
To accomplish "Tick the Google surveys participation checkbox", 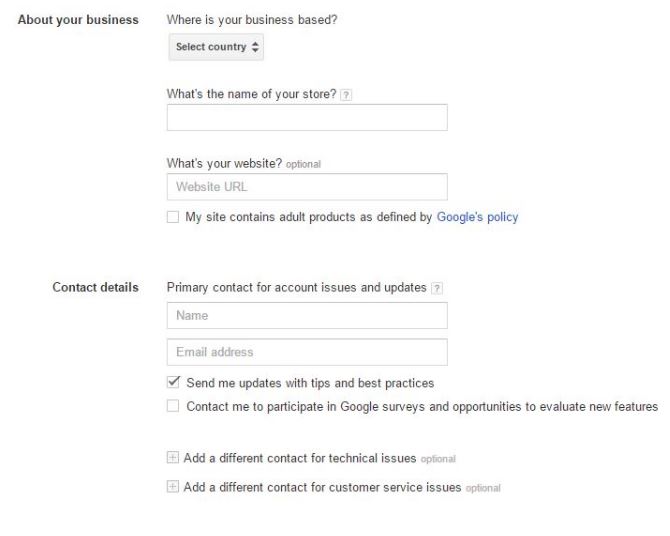I will click(174, 406).
